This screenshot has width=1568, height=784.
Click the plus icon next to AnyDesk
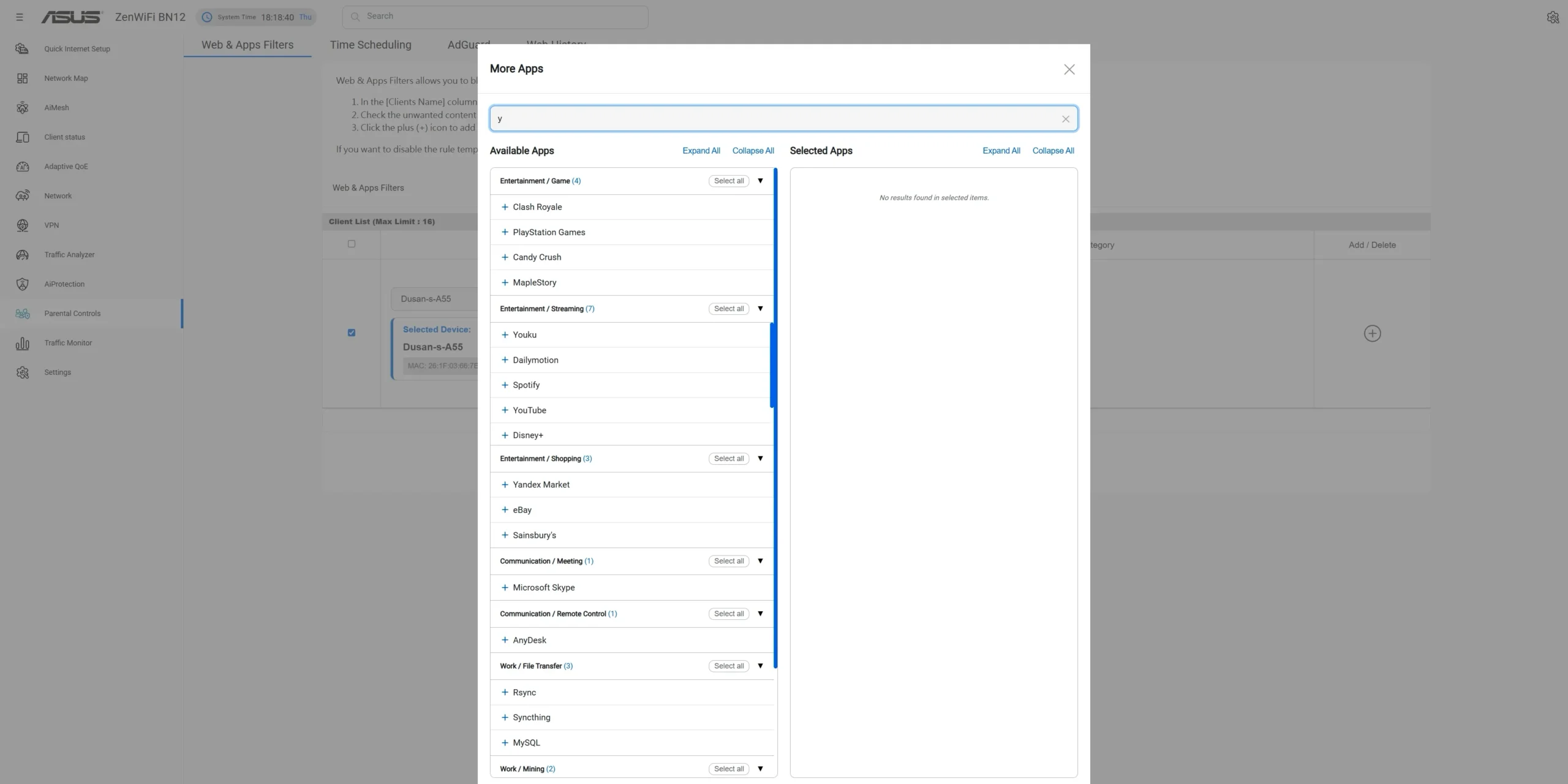point(505,640)
